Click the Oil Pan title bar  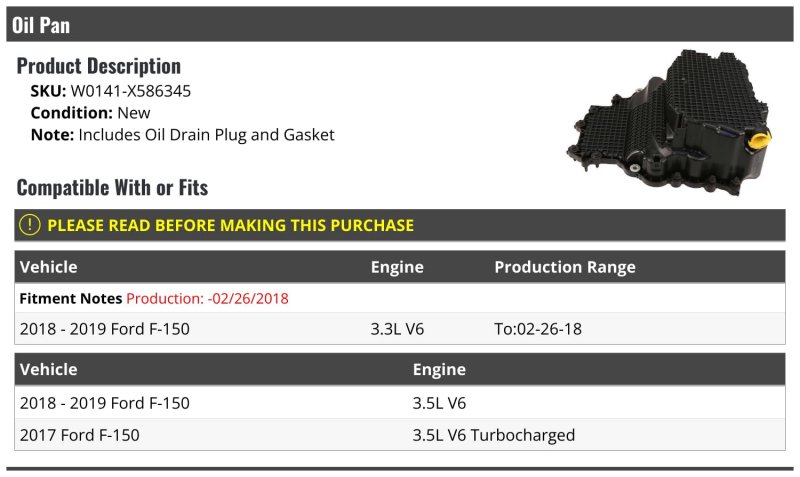pos(399,24)
